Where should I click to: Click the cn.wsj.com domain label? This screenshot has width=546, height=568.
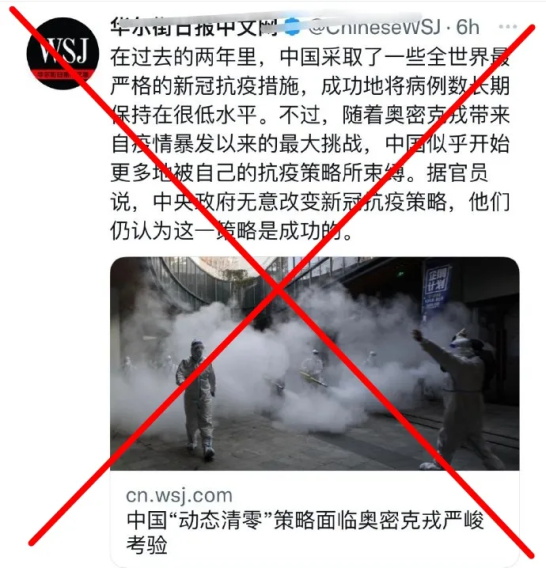click(179, 495)
